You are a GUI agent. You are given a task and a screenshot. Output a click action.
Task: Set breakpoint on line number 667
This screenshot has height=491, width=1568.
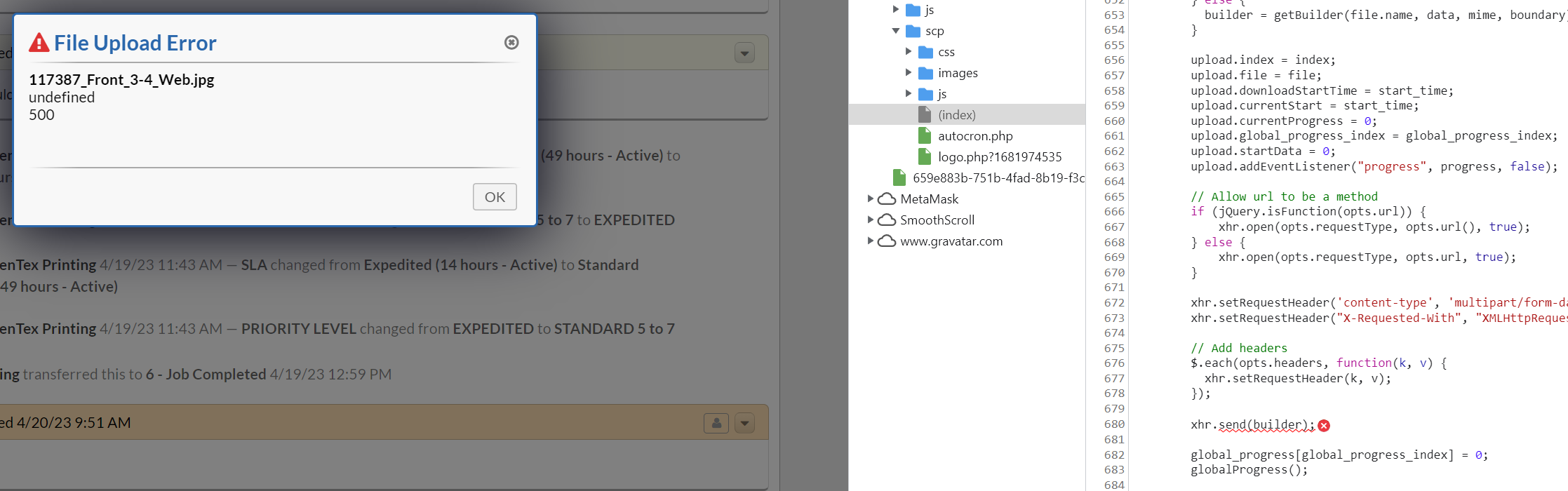1114,227
